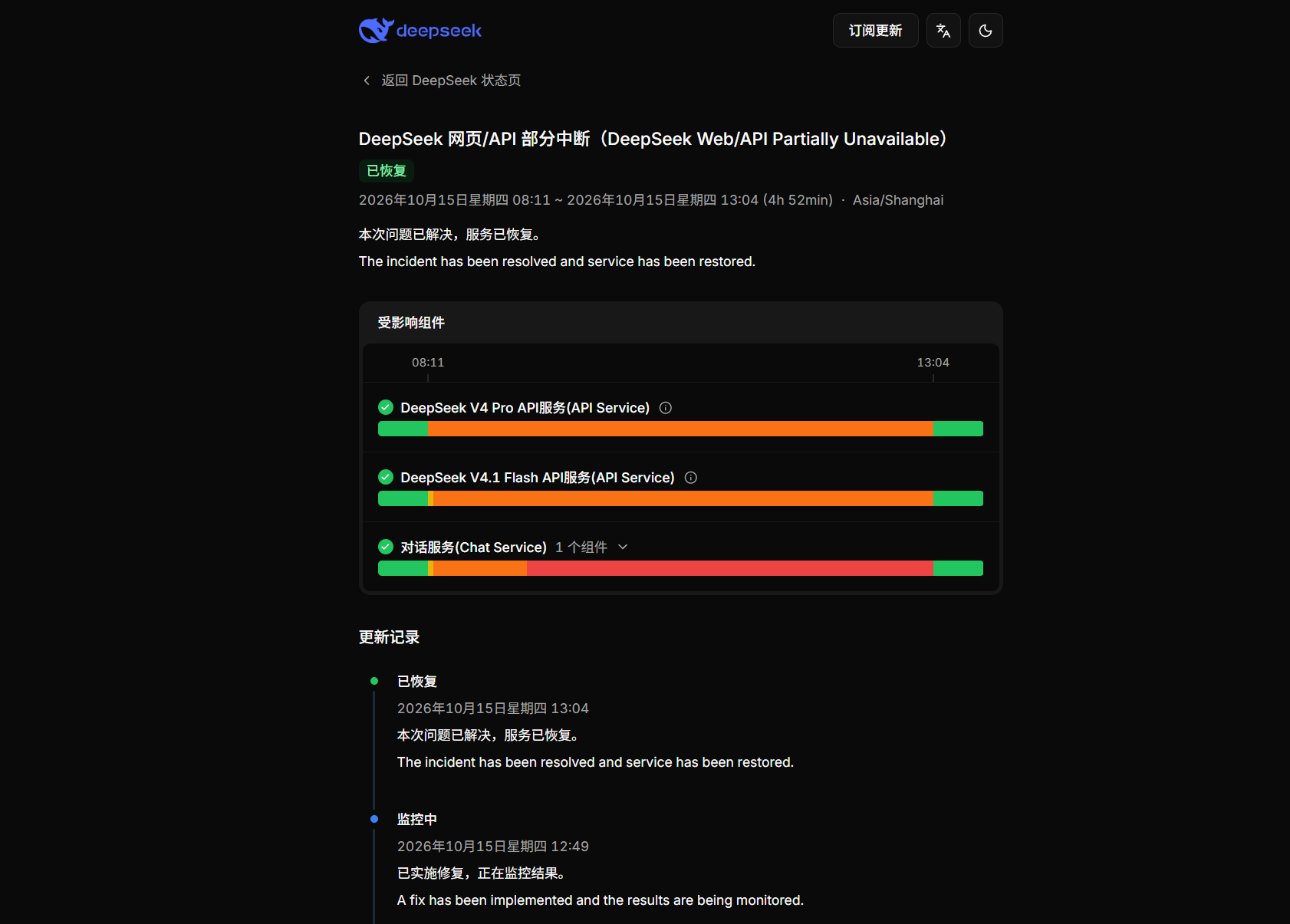
Task: Click green check icon for 对话服务 Chat Service
Action: (386, 547)
